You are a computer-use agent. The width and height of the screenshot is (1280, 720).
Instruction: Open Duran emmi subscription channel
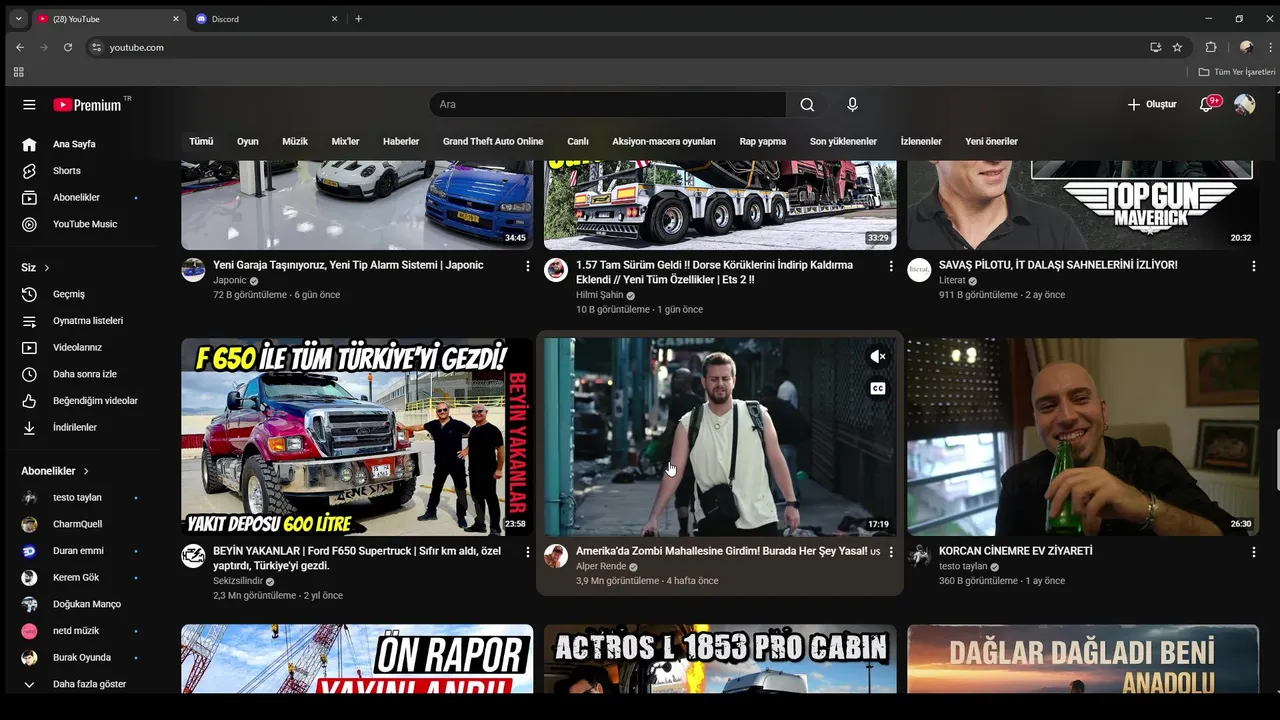[x=80, y=551]
